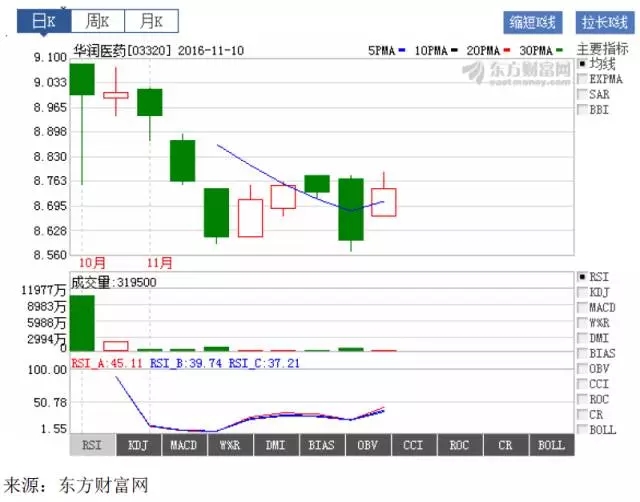Switch to the 周K weekly chart tab
The image size is (640, 502).
tap(98, 21)
